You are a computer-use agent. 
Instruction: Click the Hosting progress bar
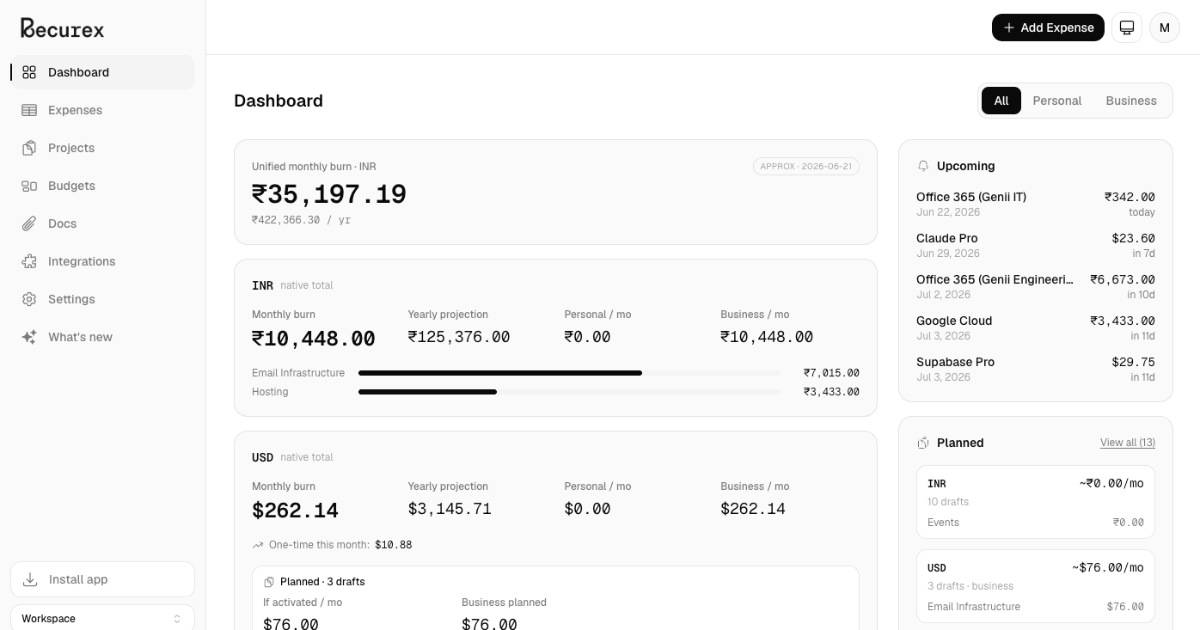point(570,392)
